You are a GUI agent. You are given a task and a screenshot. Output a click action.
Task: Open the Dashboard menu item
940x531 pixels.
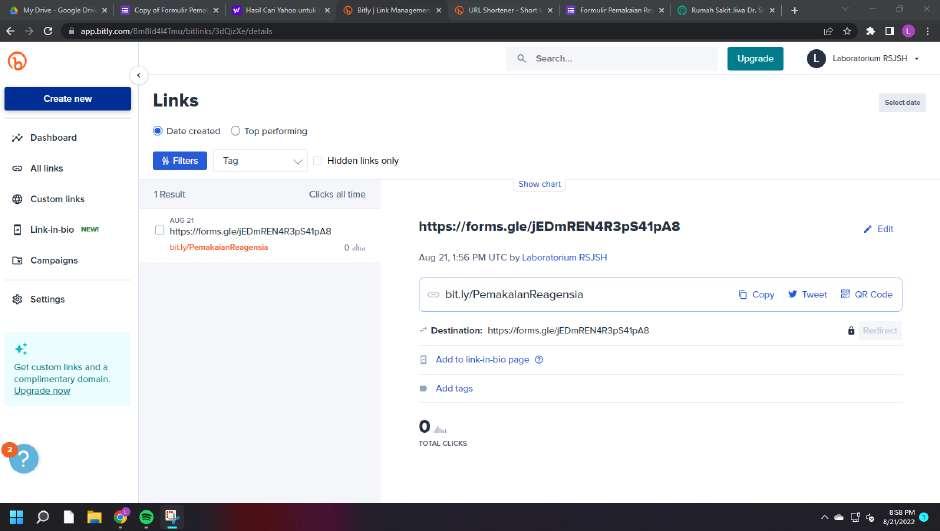53,138
